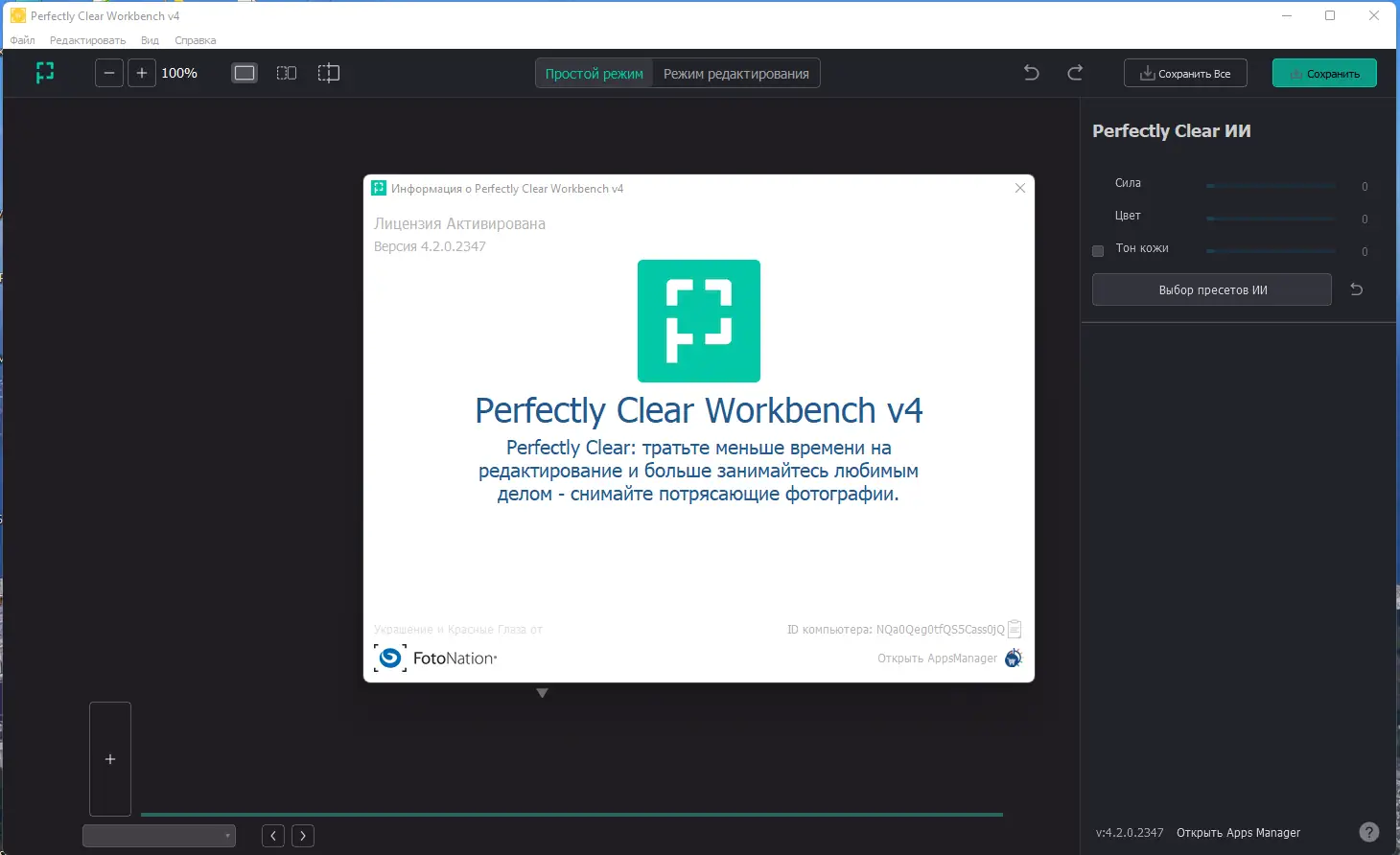1400x855 pixels.
Task: Switch to Режим редактирования tab
Action: coord(735,72)
